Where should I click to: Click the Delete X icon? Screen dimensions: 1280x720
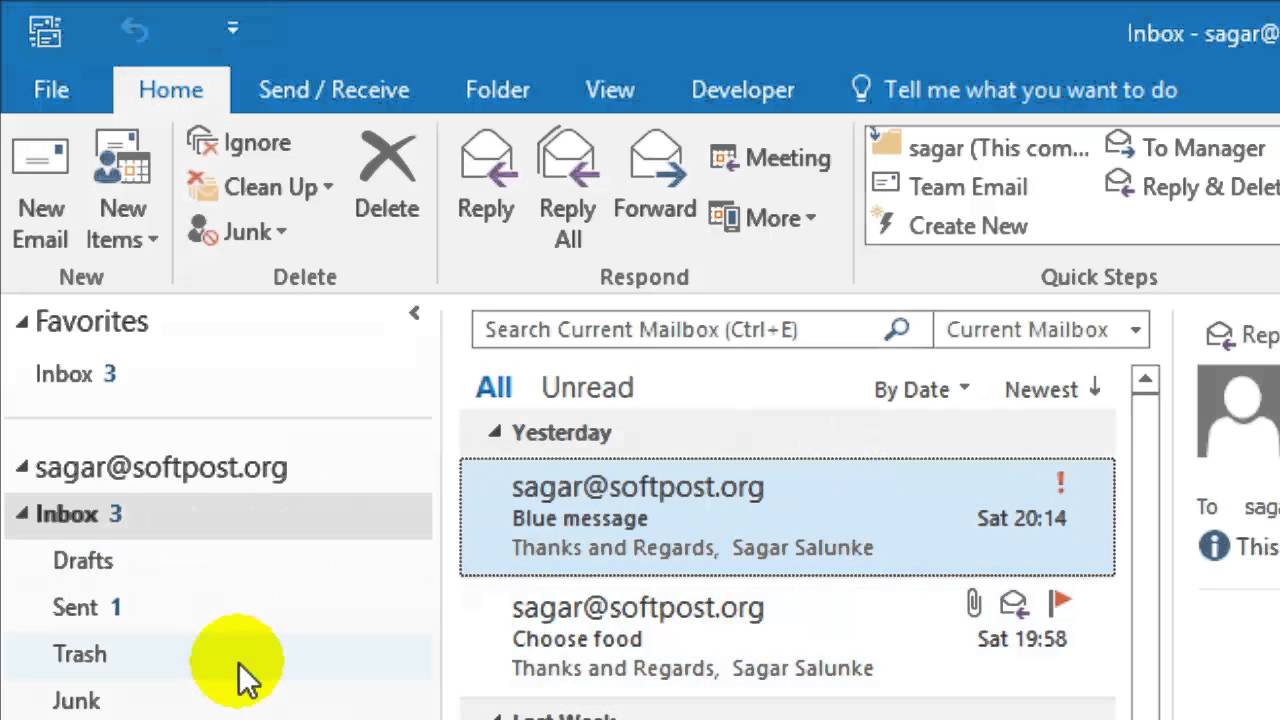tap(387, 160)
